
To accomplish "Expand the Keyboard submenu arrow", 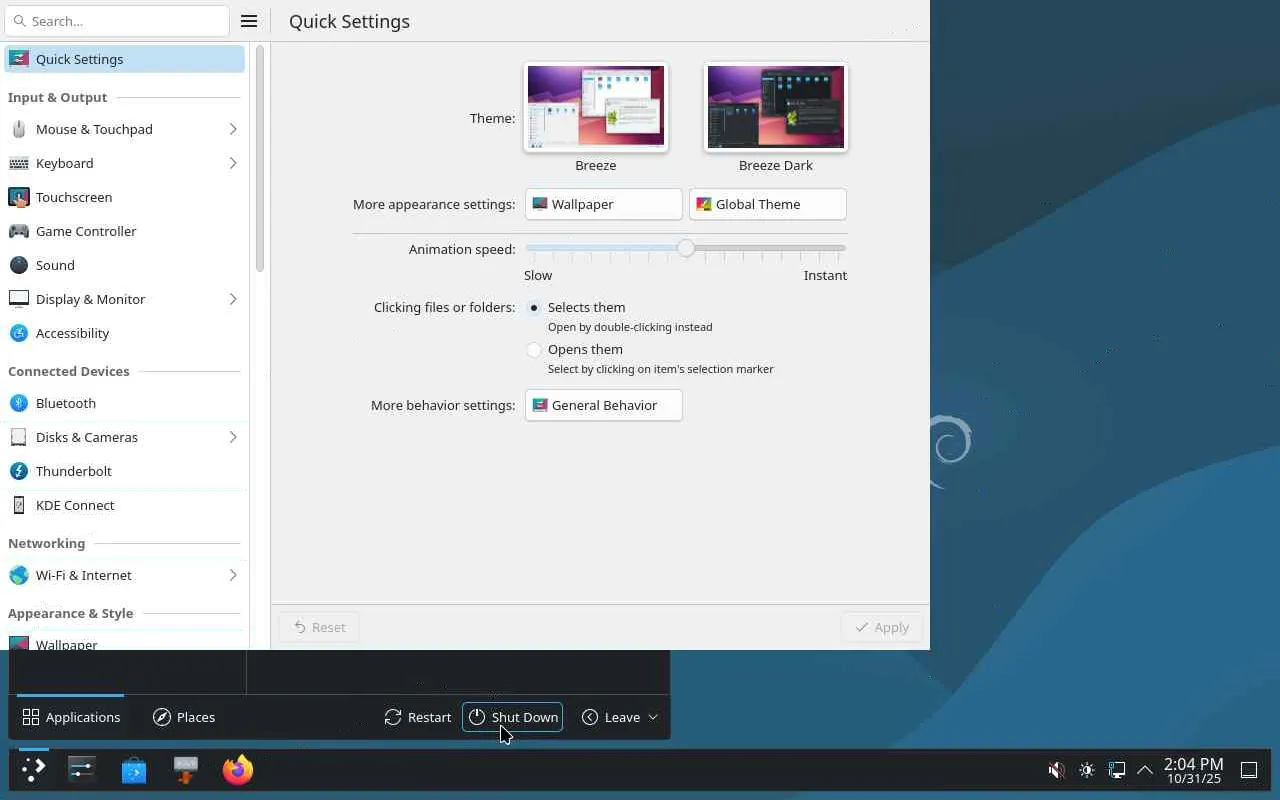I will click(x=233, y=163).
